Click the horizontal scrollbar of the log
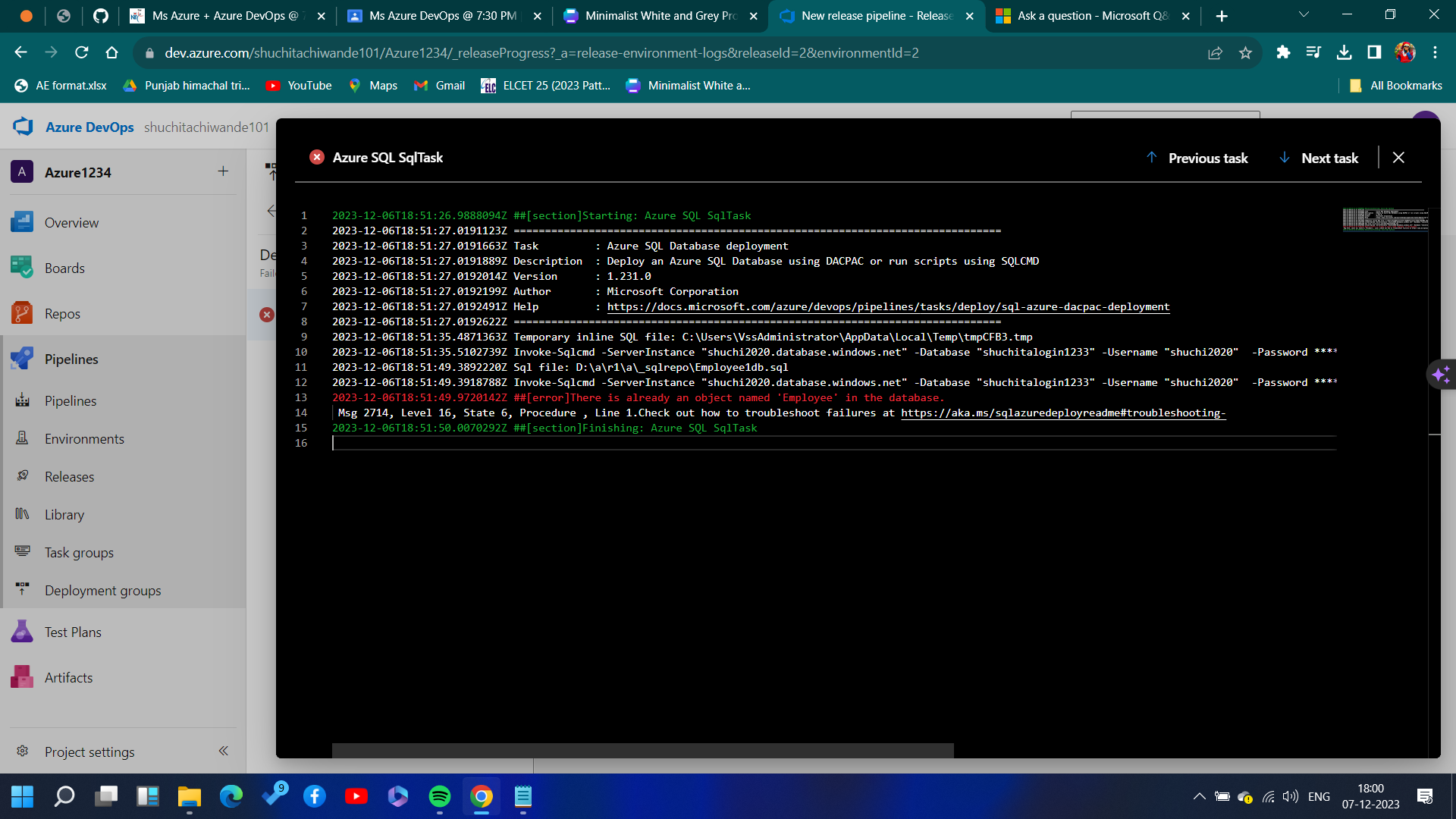Image resolution: width=1456 pixels, height=819 pixels. point(642,750)
